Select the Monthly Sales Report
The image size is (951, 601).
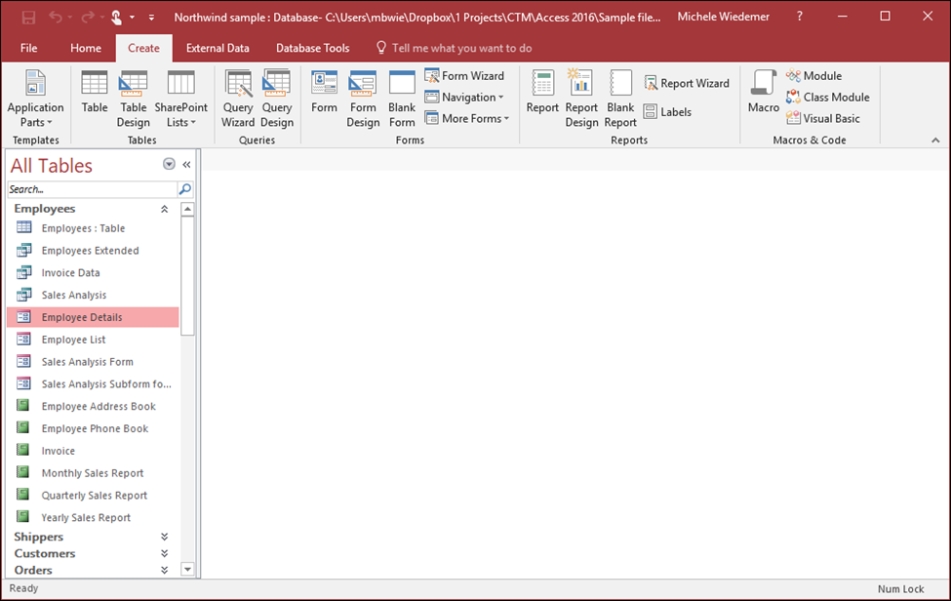(93, 473)
